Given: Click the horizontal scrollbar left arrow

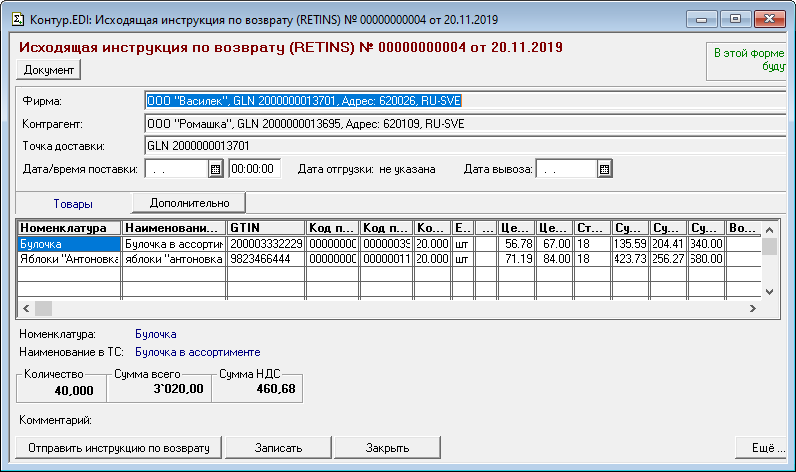Looking at the screenshot, I should 26,308.
